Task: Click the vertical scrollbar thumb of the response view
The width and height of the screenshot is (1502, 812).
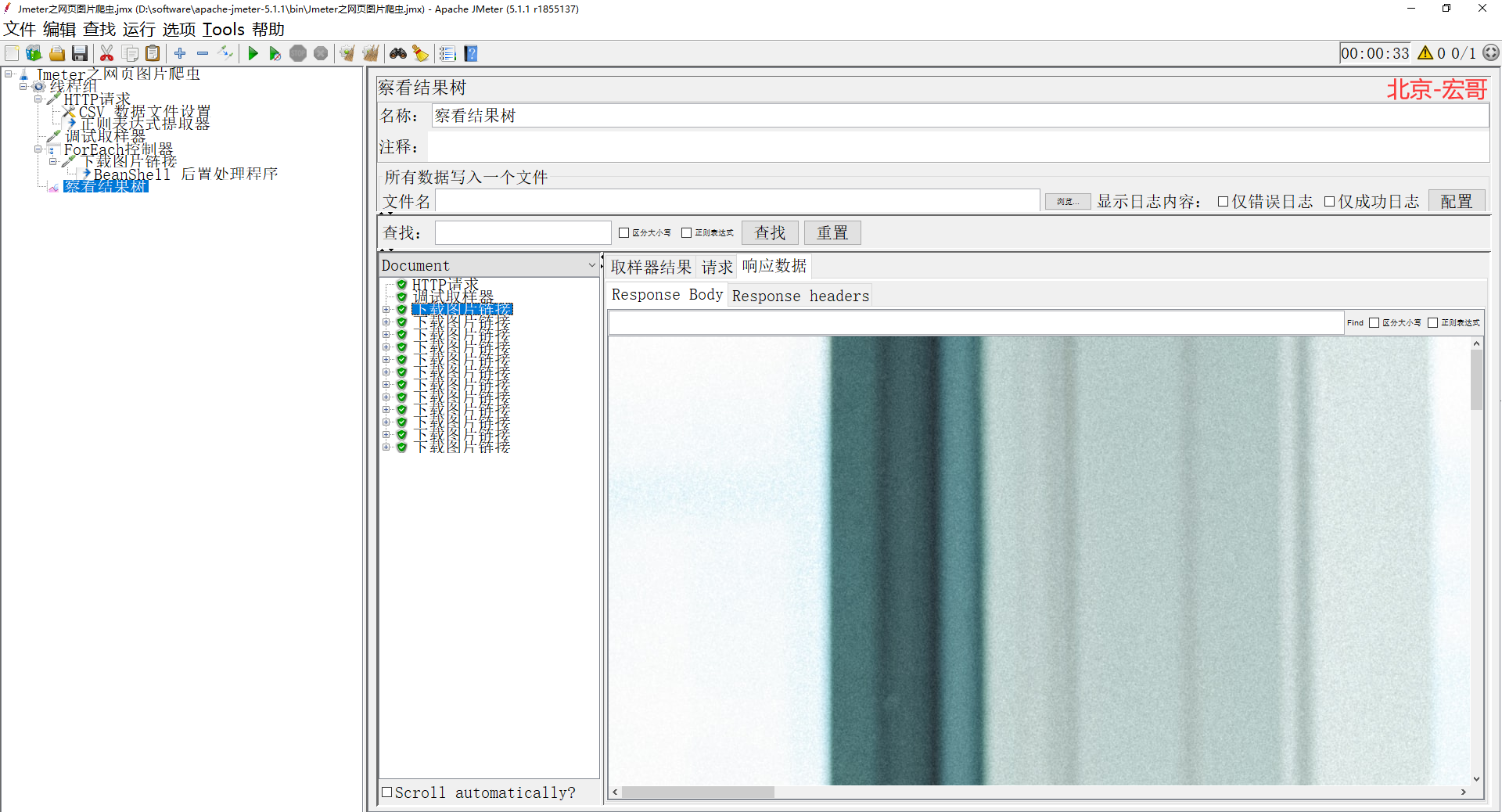Action: pos(1476,379)
